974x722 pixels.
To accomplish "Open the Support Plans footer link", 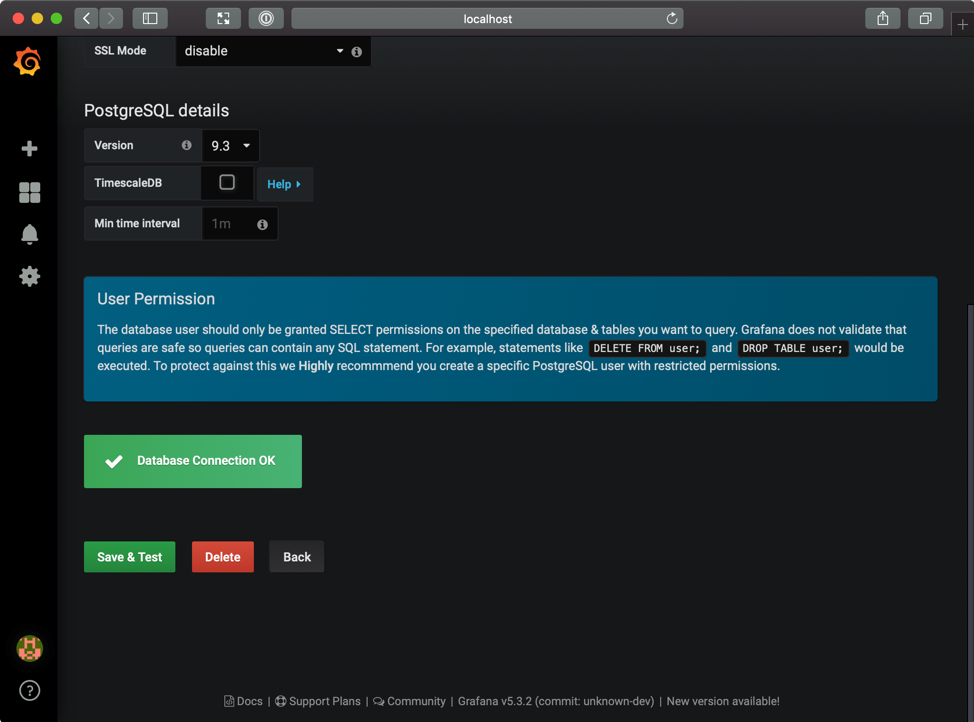I will (317, 701).
